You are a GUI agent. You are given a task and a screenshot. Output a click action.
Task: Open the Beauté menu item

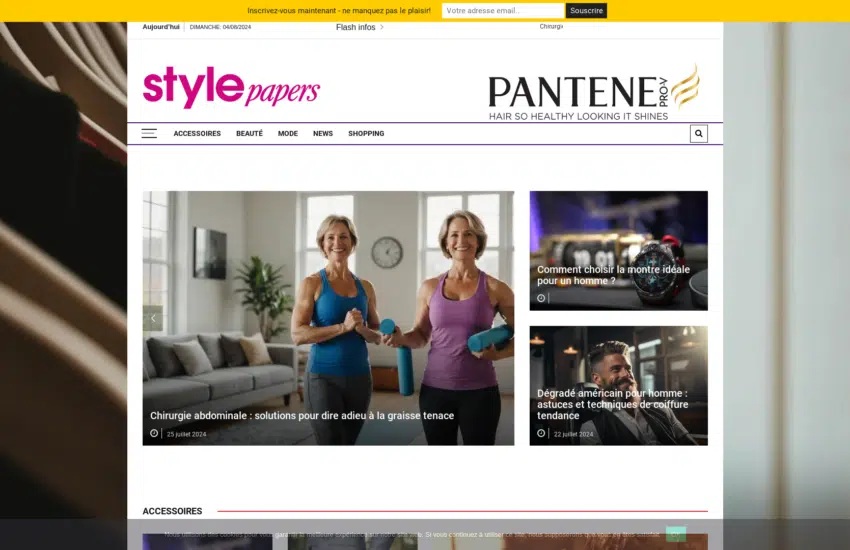249,133
